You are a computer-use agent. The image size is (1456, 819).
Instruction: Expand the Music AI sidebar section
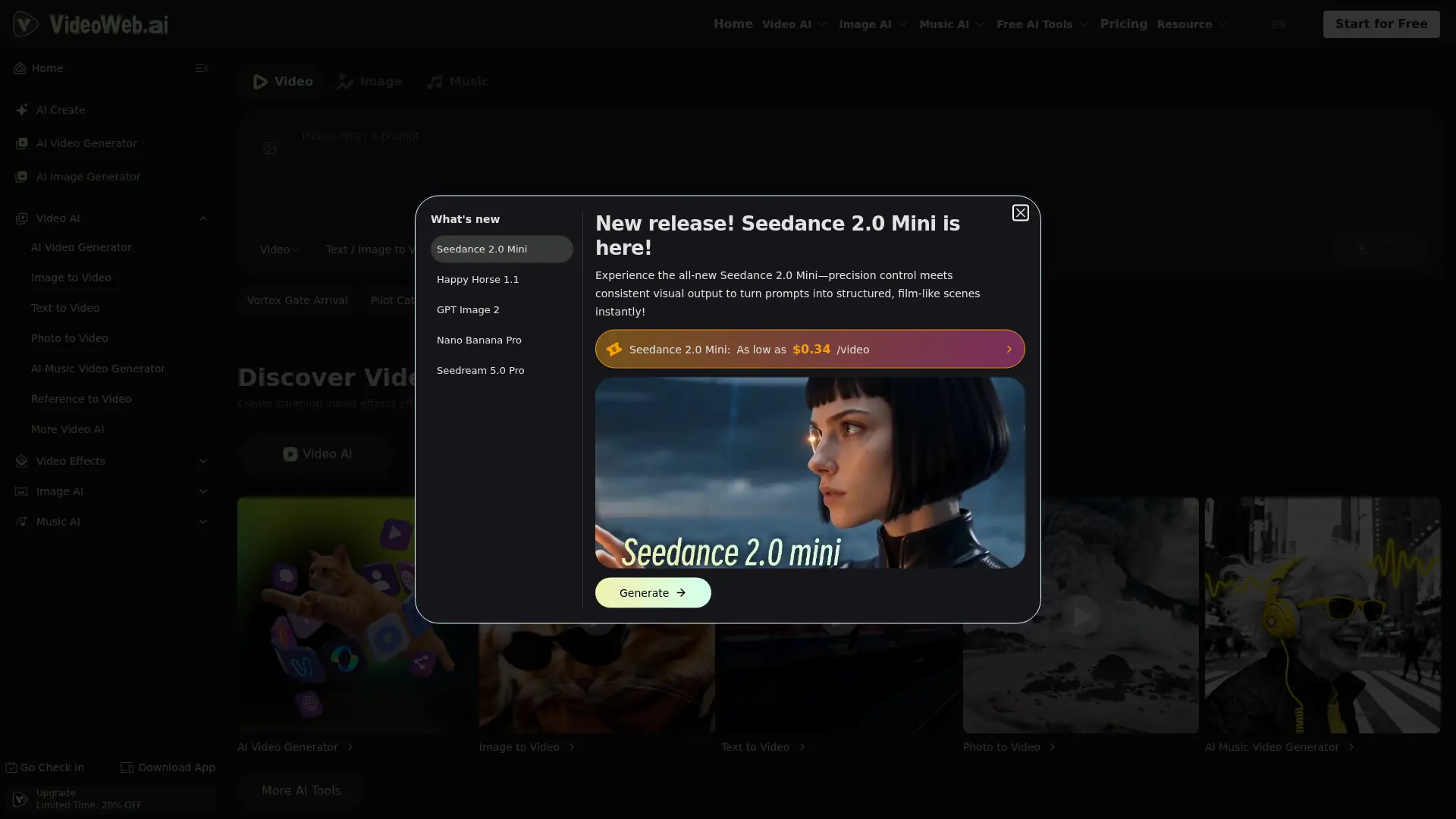[202, 522]
